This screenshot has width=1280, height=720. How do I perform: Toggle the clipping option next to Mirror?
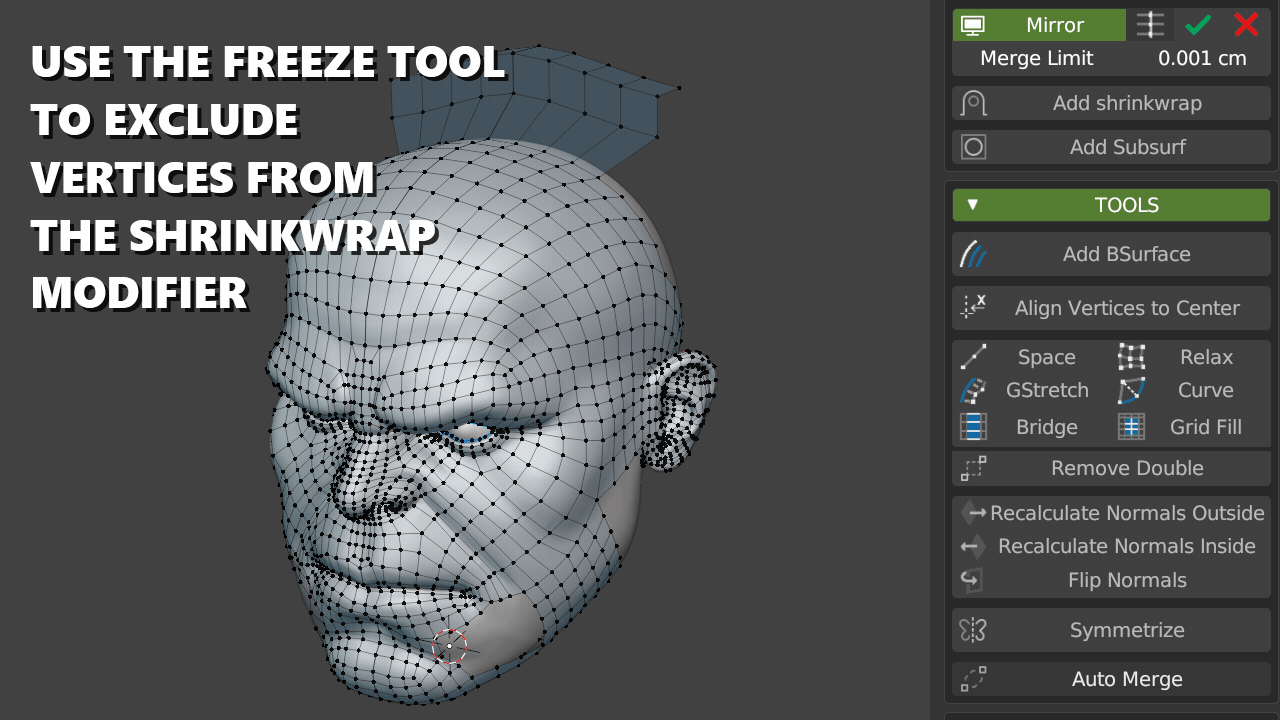[x=1148, y=25]
